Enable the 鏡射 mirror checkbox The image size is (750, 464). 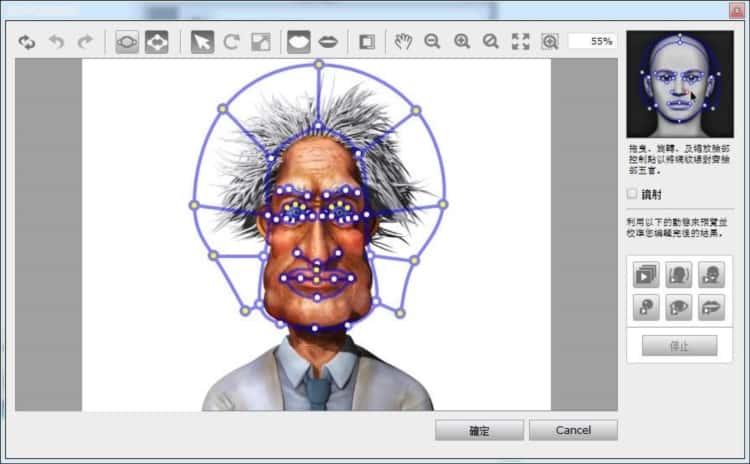pos(632,194)
